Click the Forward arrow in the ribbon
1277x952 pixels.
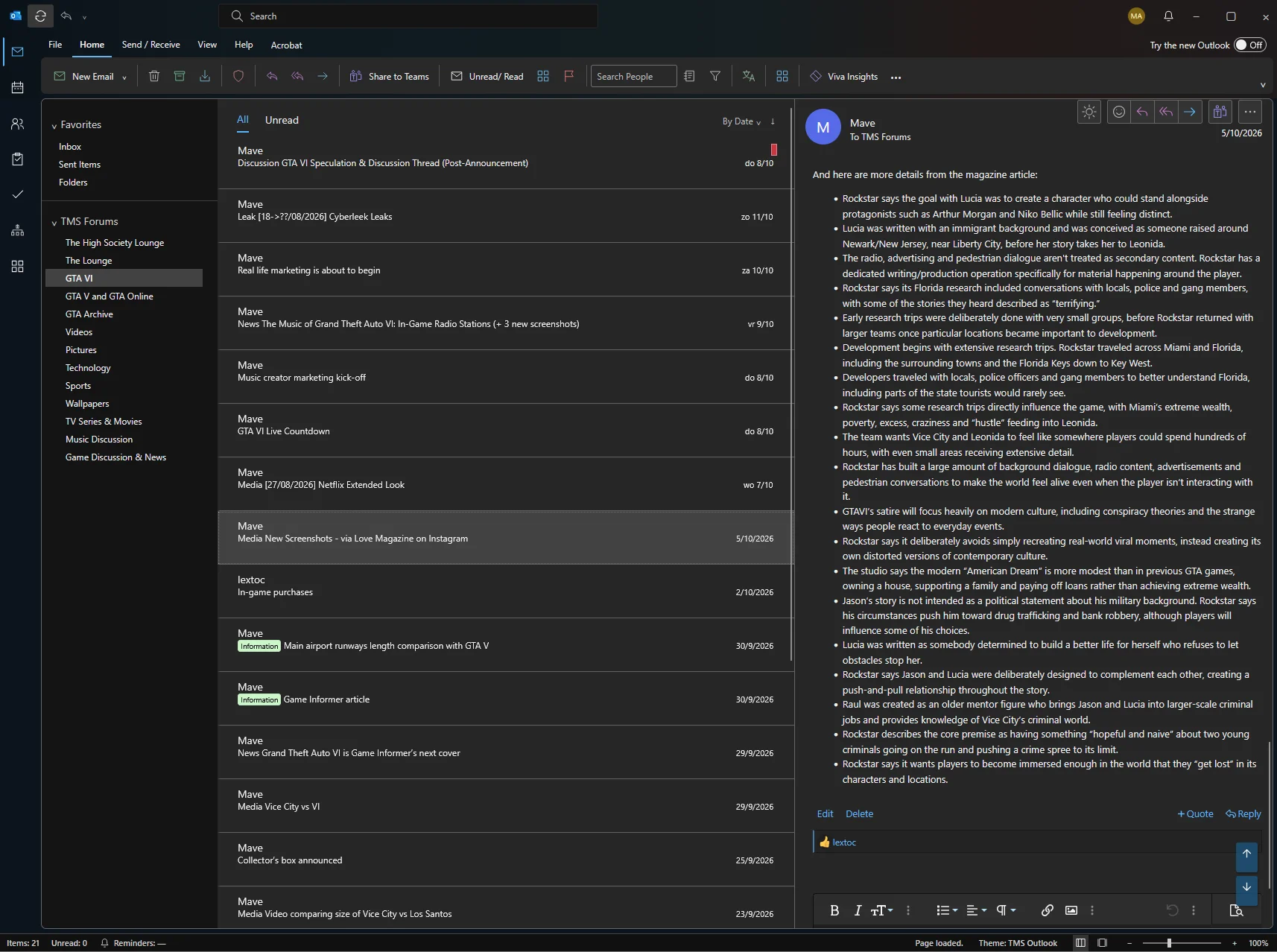click(323, 76)
